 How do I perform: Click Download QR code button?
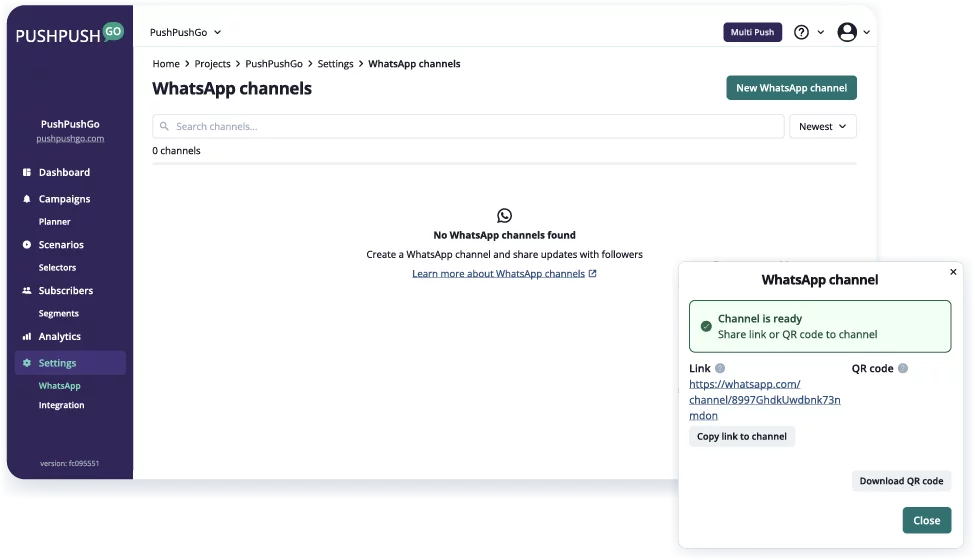[x=901, y=481]
